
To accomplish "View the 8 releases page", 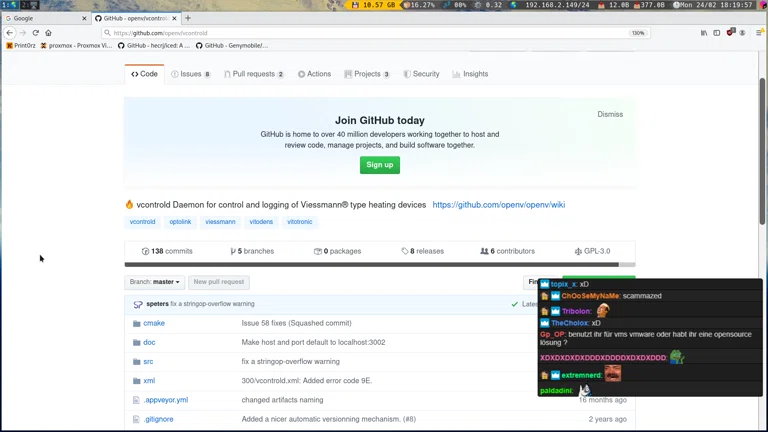I will coord(423,251).
